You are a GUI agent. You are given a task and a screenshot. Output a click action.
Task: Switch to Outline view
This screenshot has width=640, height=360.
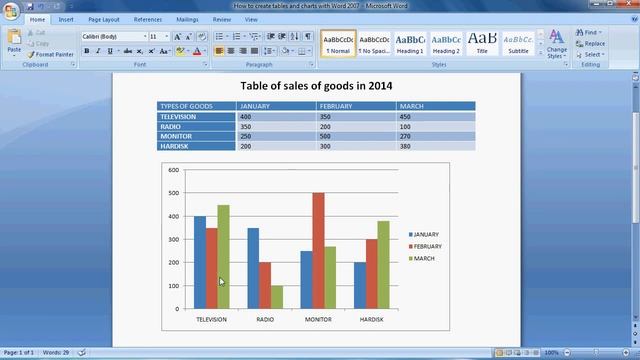(x=527, y=352)
